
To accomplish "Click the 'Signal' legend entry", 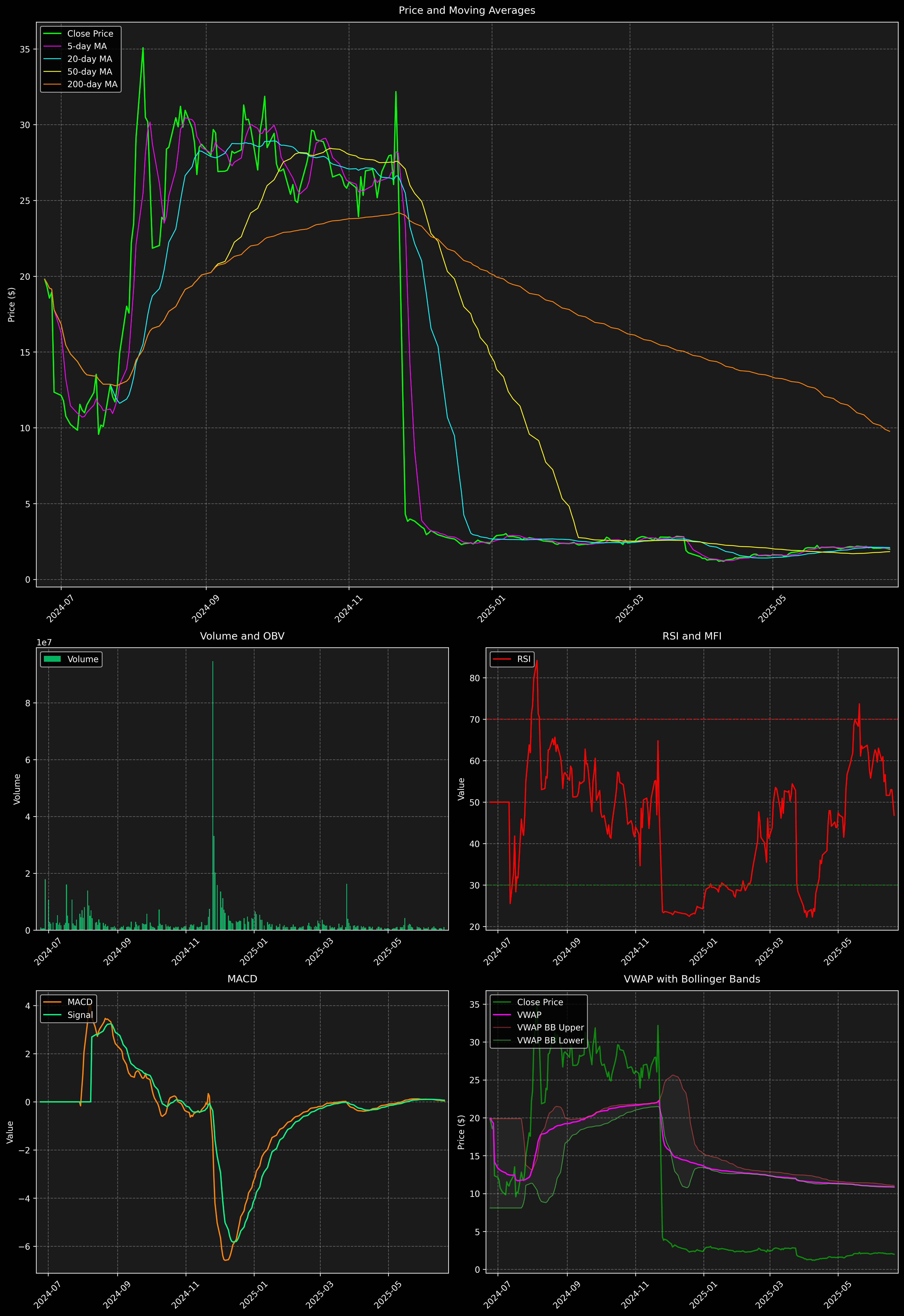I will pos(69,1015).
